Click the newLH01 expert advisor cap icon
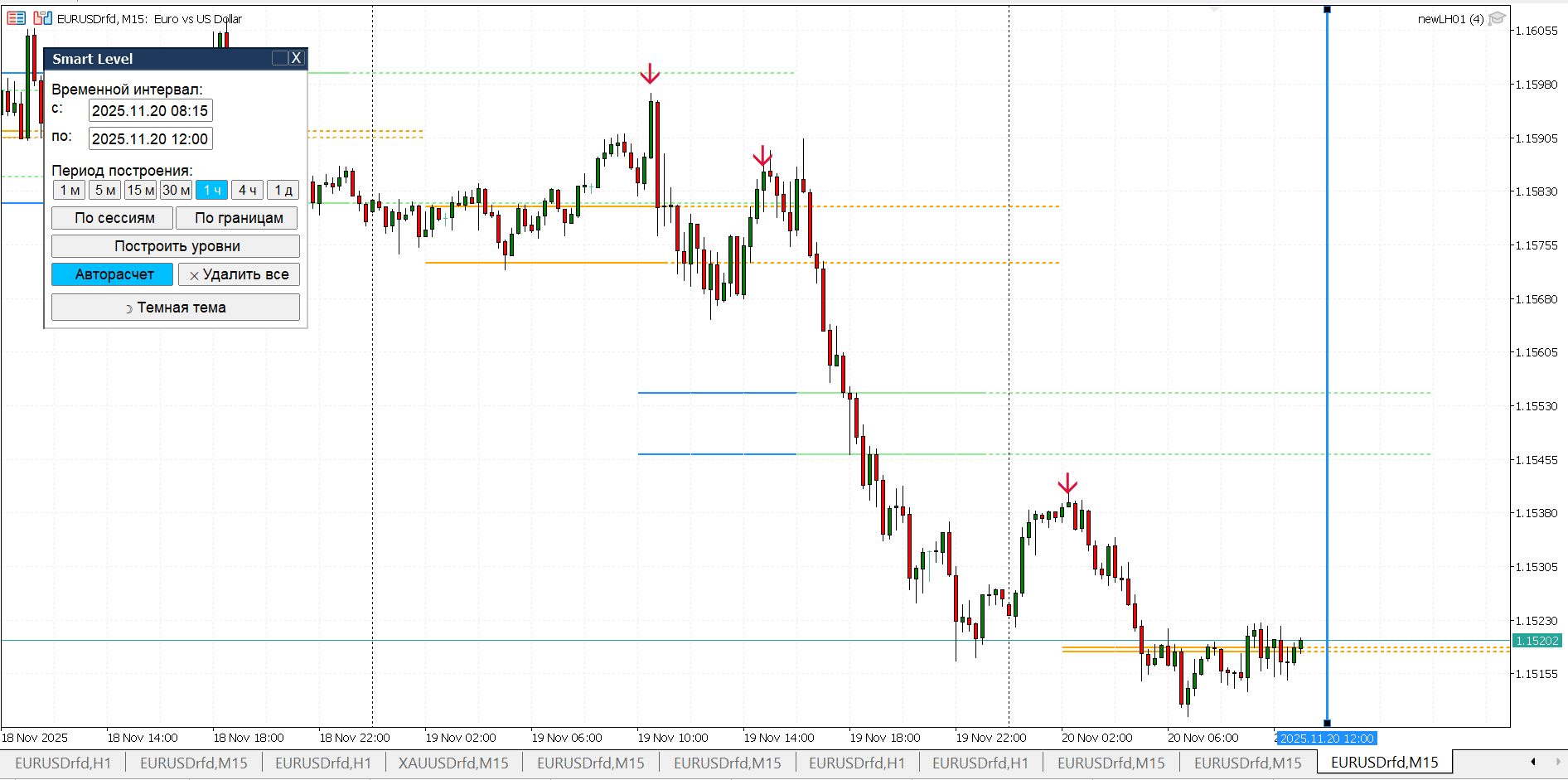This screenshot has width=1568, height=780. [1496, 19]
